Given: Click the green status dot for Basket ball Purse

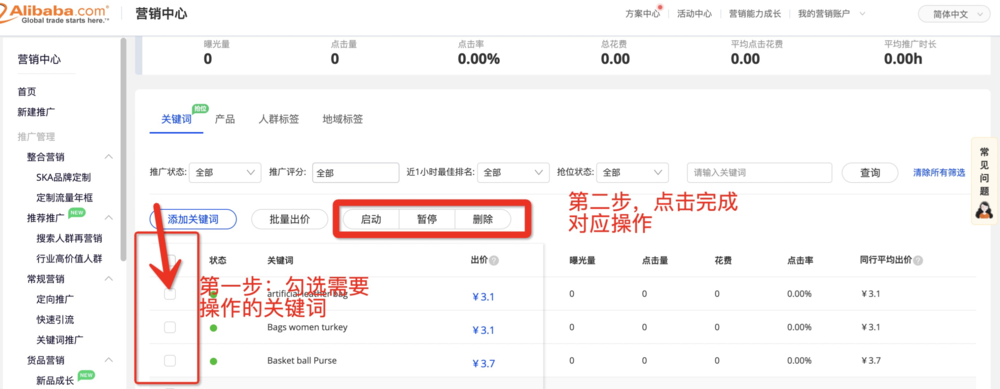Looking at the screenshot, I should tap(213, 361).
